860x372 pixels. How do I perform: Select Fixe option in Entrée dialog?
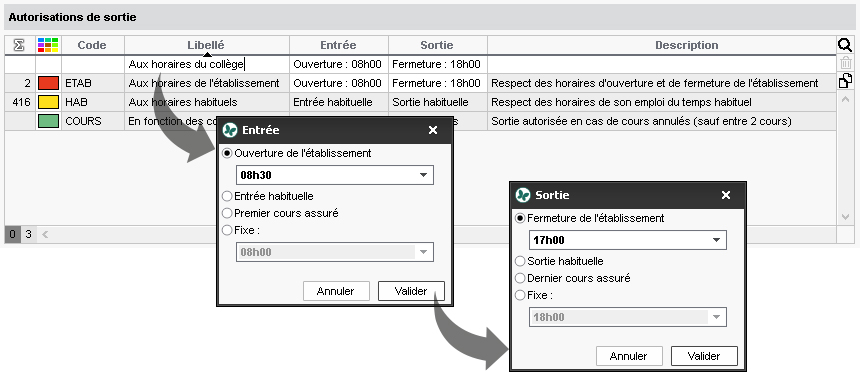[x=227, y=230]
